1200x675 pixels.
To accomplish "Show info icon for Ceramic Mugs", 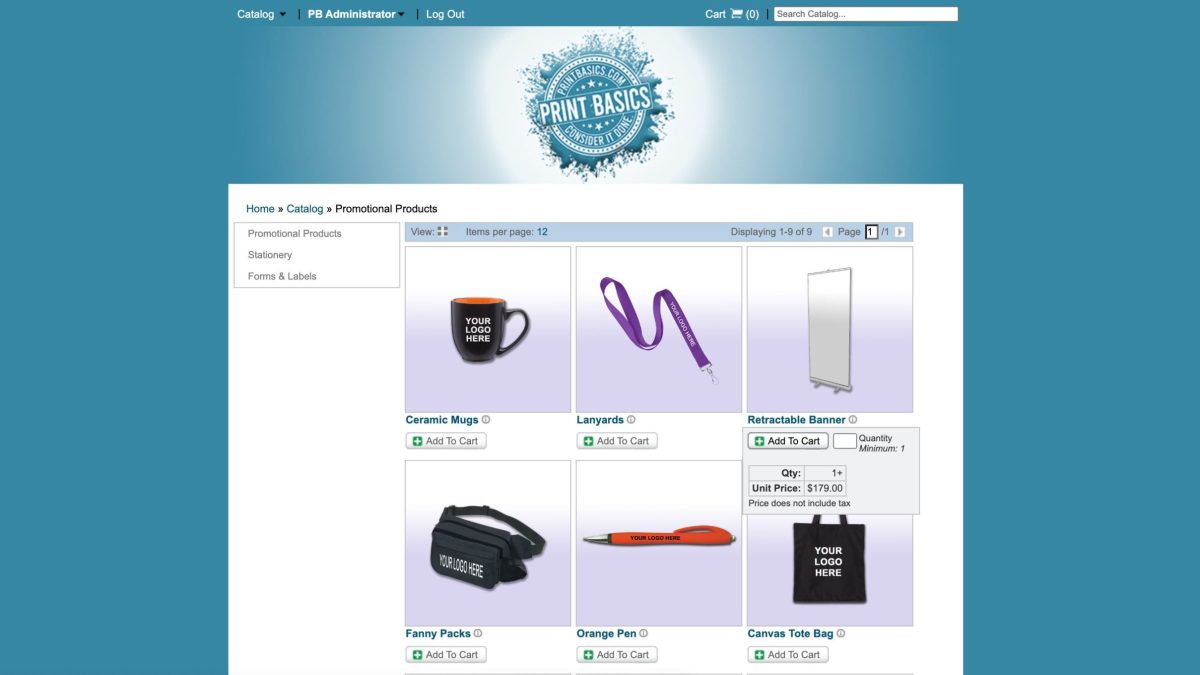I will [x=486, y=420].
